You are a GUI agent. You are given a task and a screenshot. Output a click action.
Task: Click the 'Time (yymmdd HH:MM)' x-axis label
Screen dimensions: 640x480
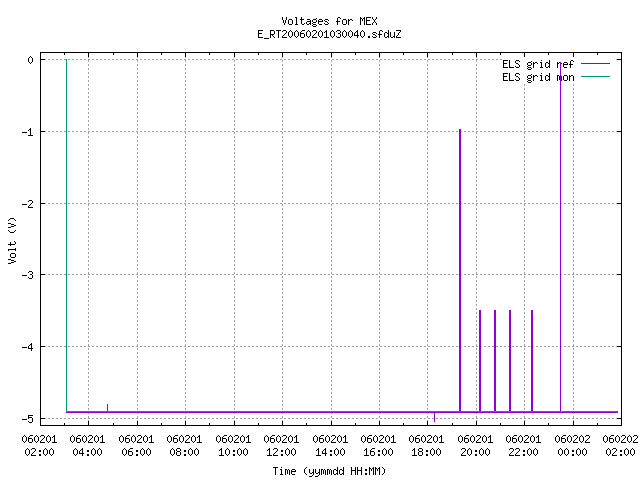(x=329, y=471)
